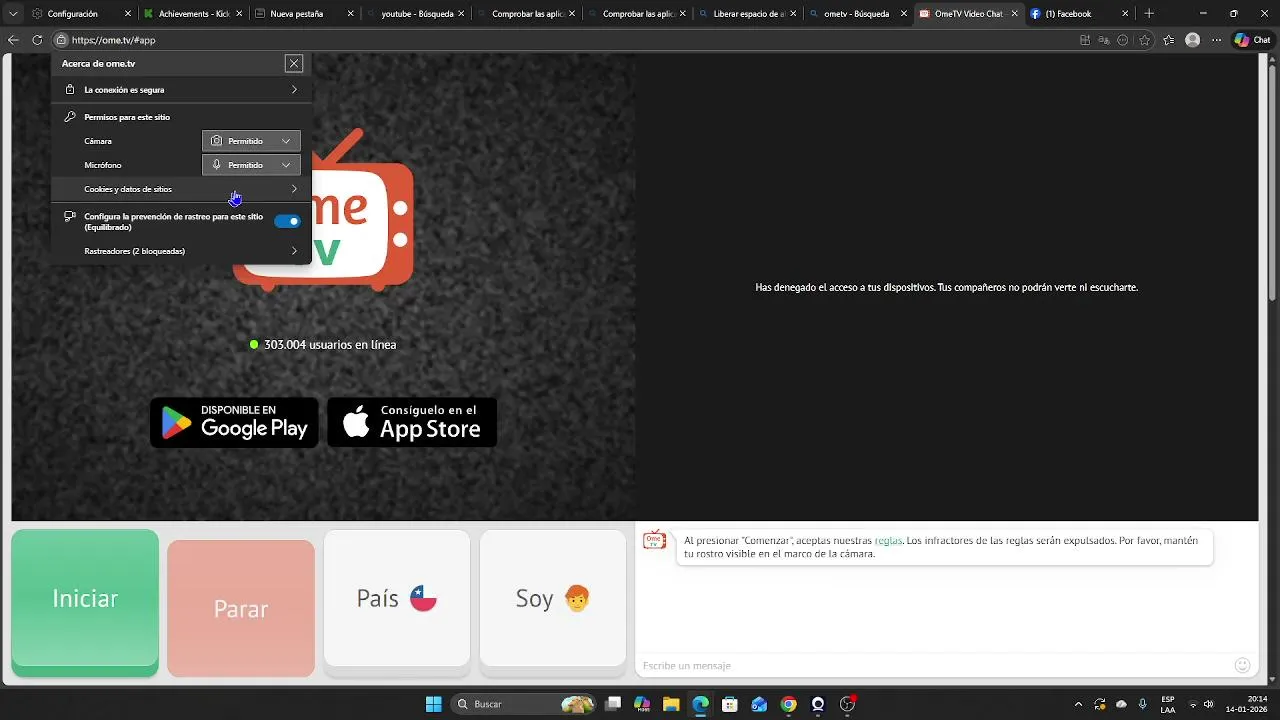Click the OmeTV avatar in chat message
Screen dimensions: 1280x720
[x=654, y=541]
